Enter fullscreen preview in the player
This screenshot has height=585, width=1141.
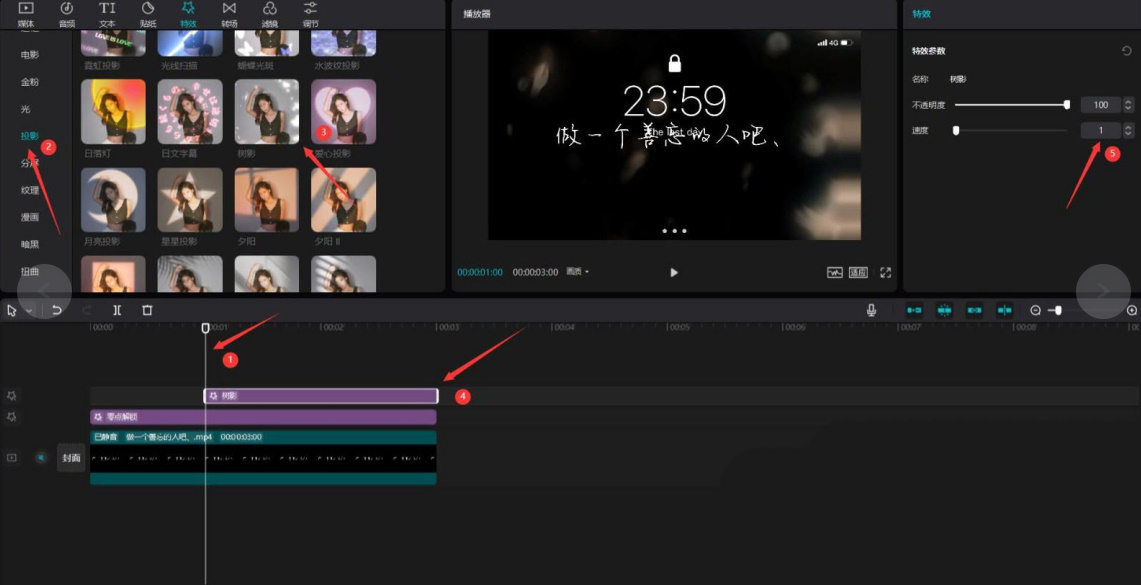click(885, 272)
